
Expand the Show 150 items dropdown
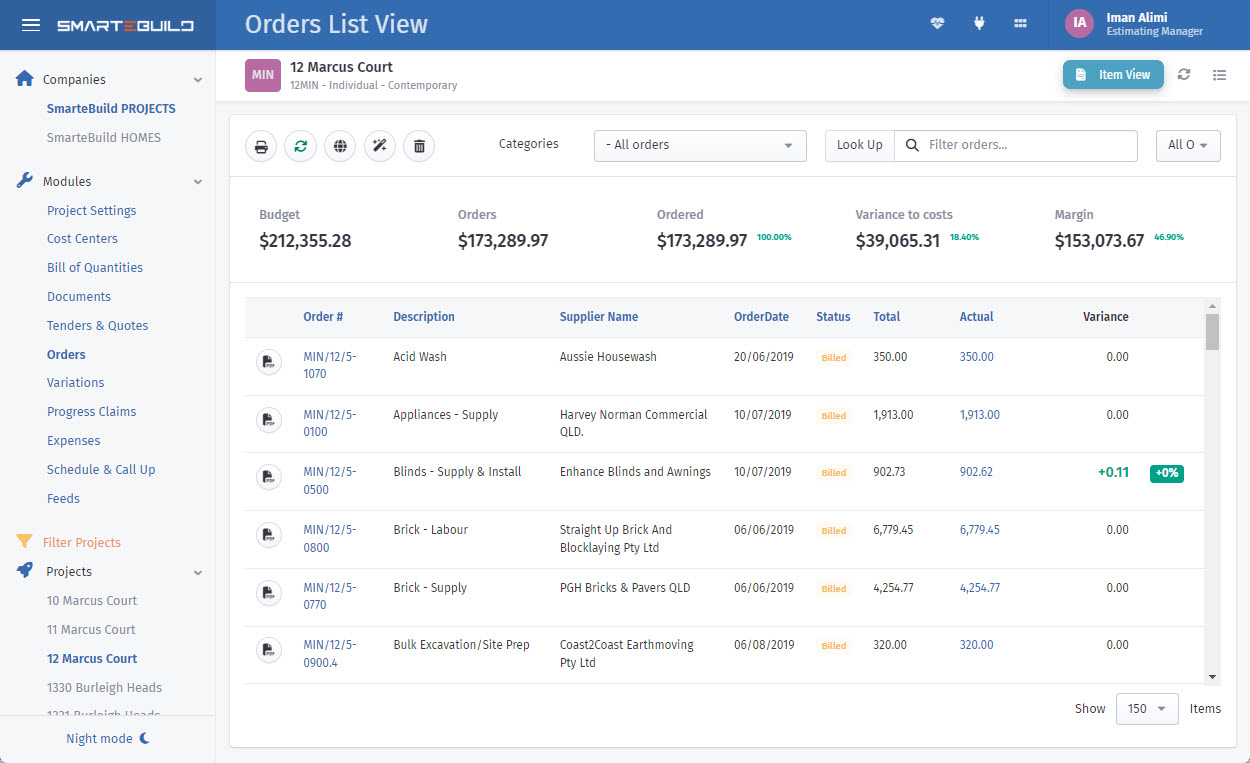tap(1146, 708)
